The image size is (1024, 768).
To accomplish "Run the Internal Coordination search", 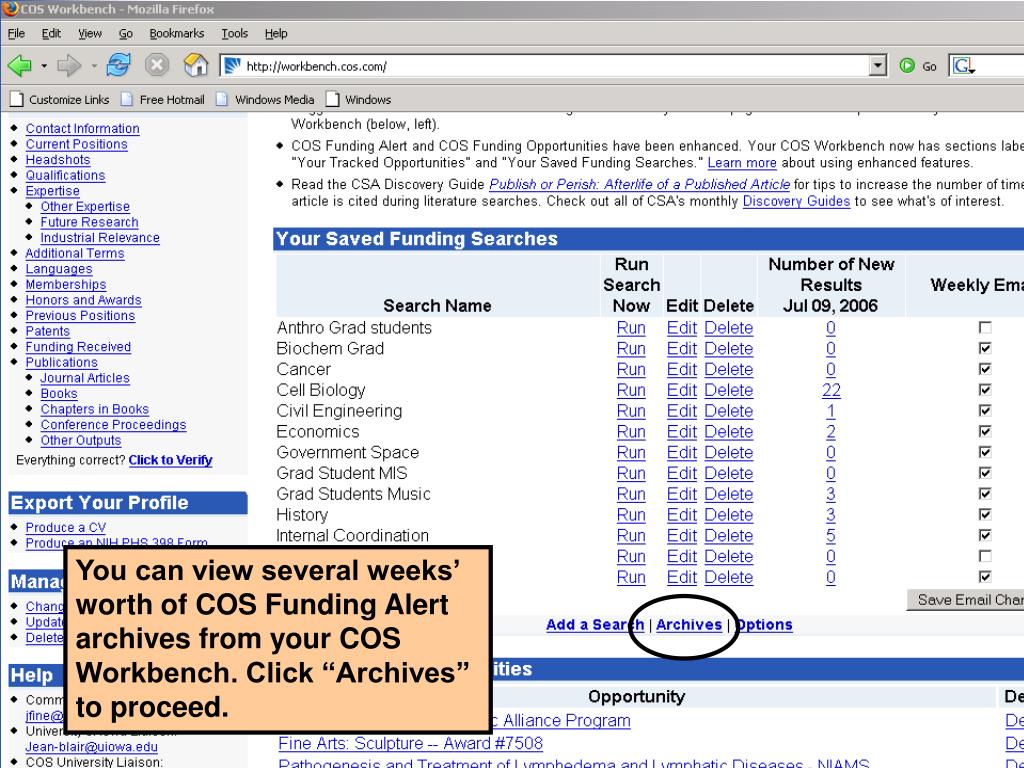I will pyautogui.click(x=631, y=536).
